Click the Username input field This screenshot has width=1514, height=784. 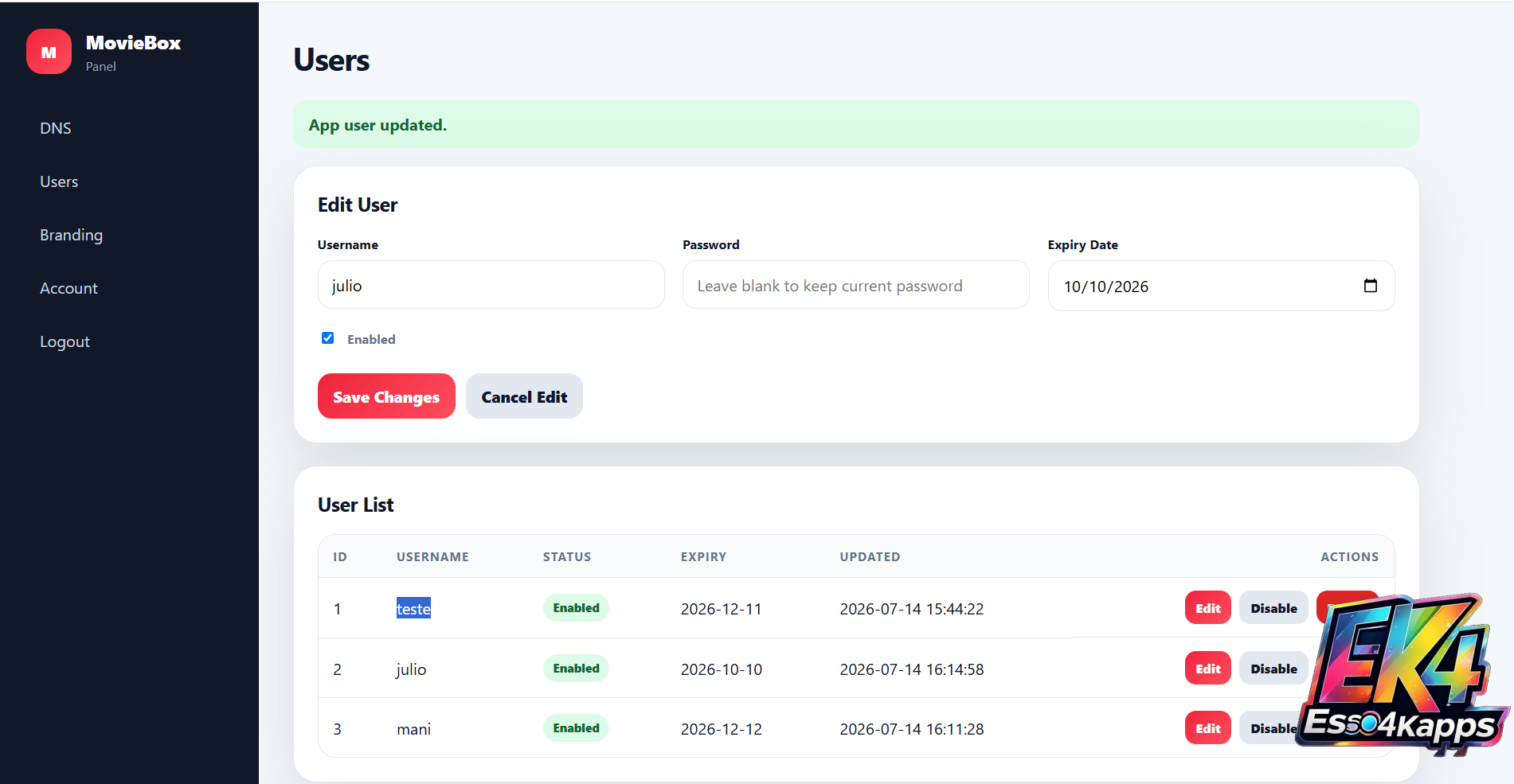pos(491,285)
